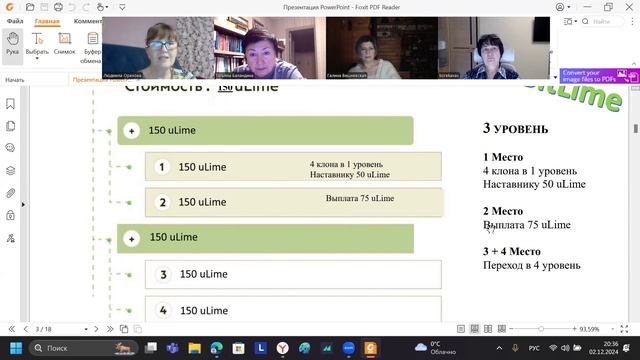Open the touch mode hand dropdown
This screenshot has width=640, height=360.
click(102, 7)
